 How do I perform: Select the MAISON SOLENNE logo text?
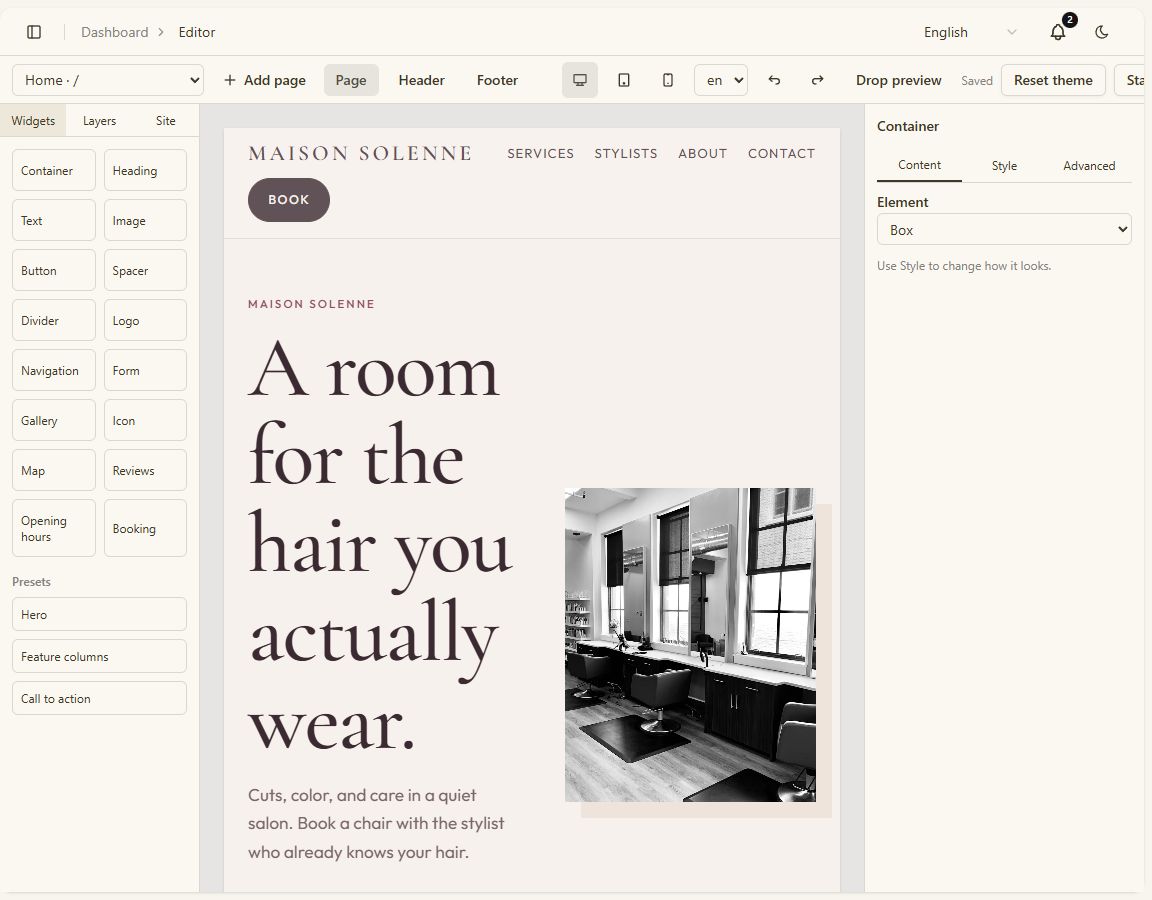click(360, 154)
